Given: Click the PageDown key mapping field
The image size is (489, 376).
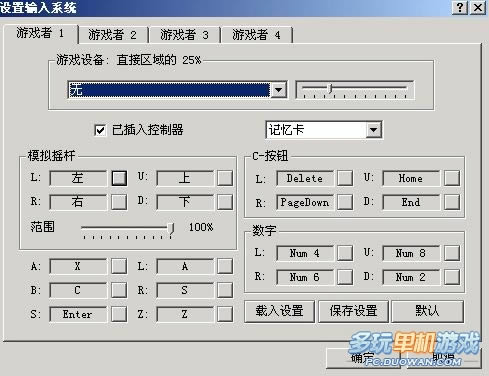Looking at the screenshot, I should 305,202.
